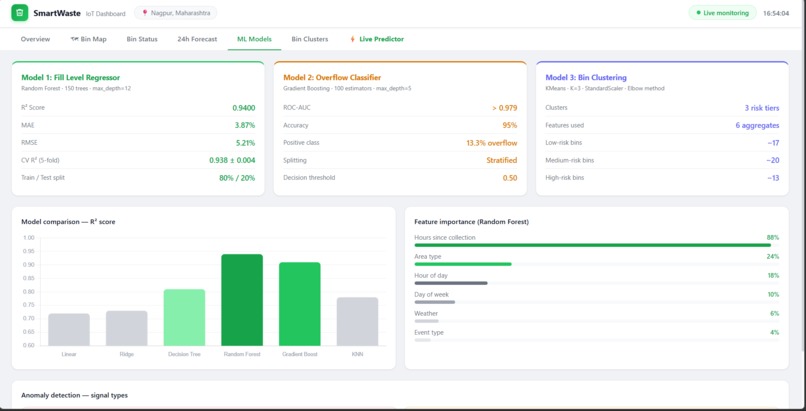Click the High-risk bins label
The height and width of the screenshot is (411, 806).
click(x=564, y=178)
